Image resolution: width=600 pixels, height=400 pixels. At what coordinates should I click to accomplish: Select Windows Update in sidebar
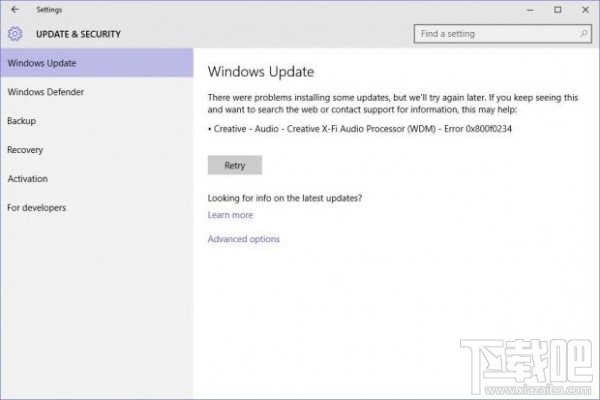pyautogui.click(x=97, y=63)
